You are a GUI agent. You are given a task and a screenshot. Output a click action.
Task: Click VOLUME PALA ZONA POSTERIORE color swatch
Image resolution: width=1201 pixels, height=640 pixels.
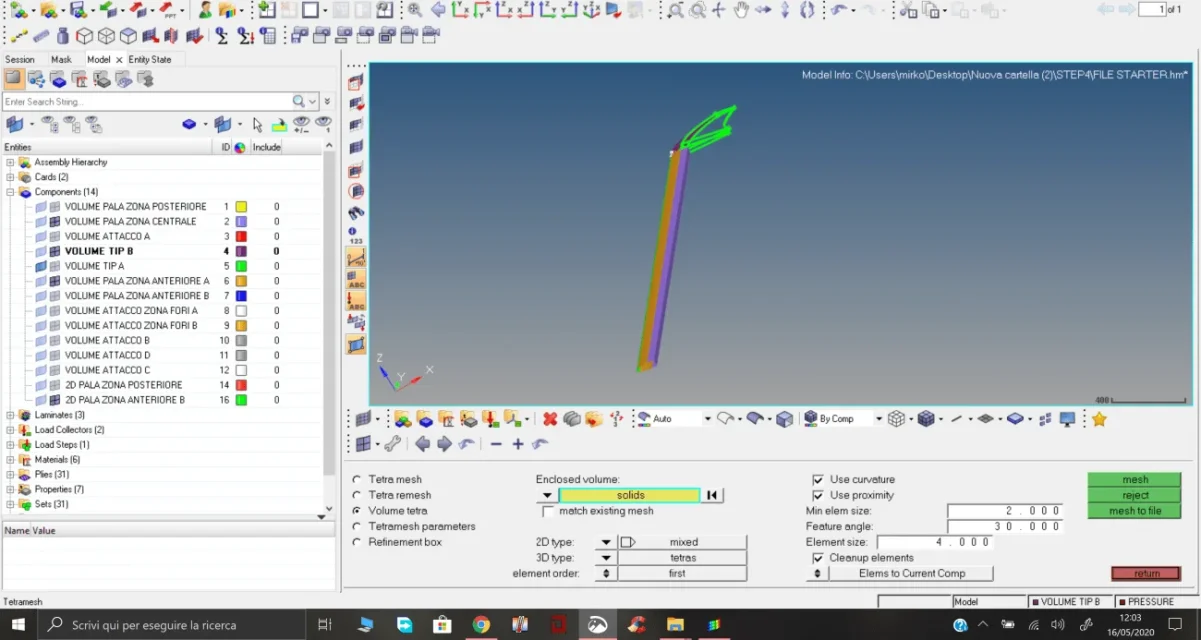tap(240, 207)
